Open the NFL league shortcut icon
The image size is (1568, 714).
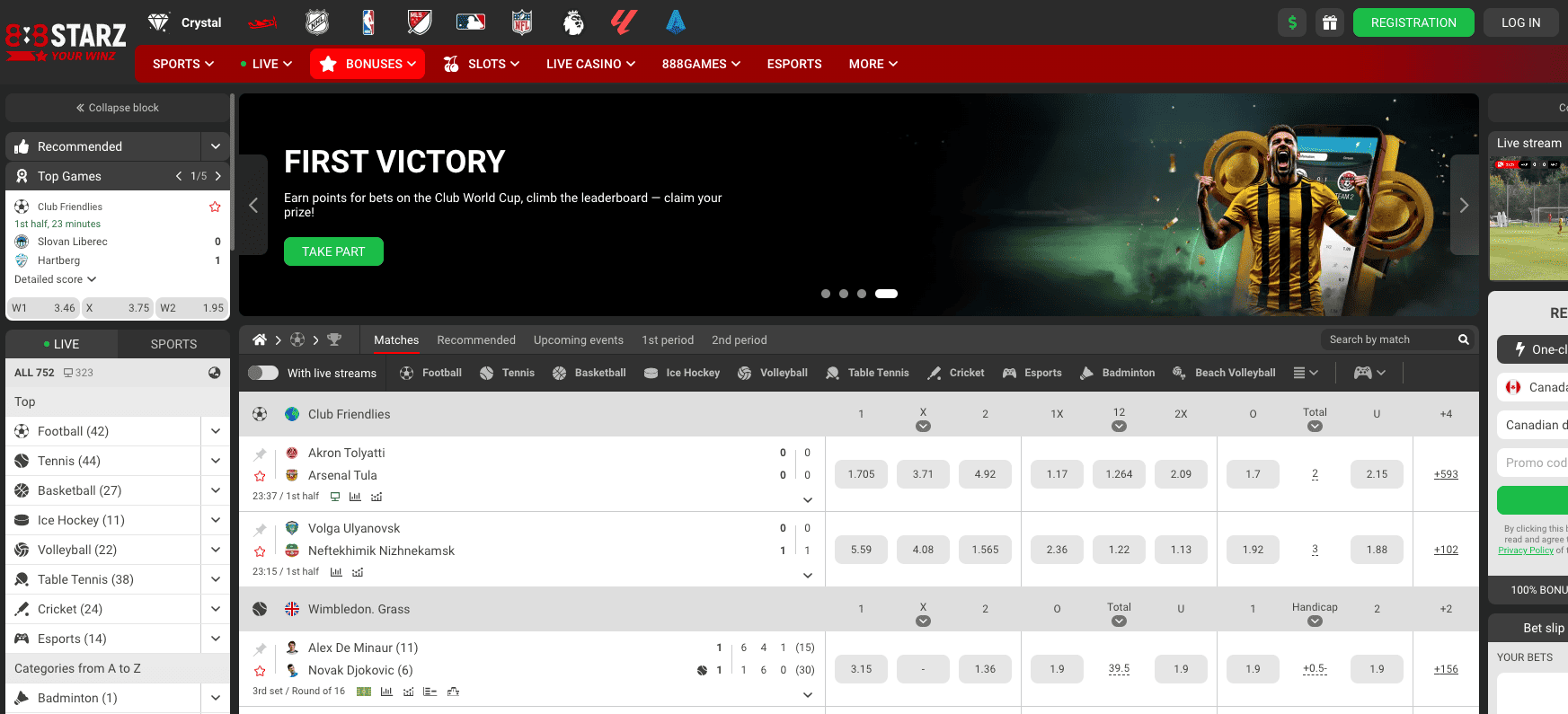(522, 22)
